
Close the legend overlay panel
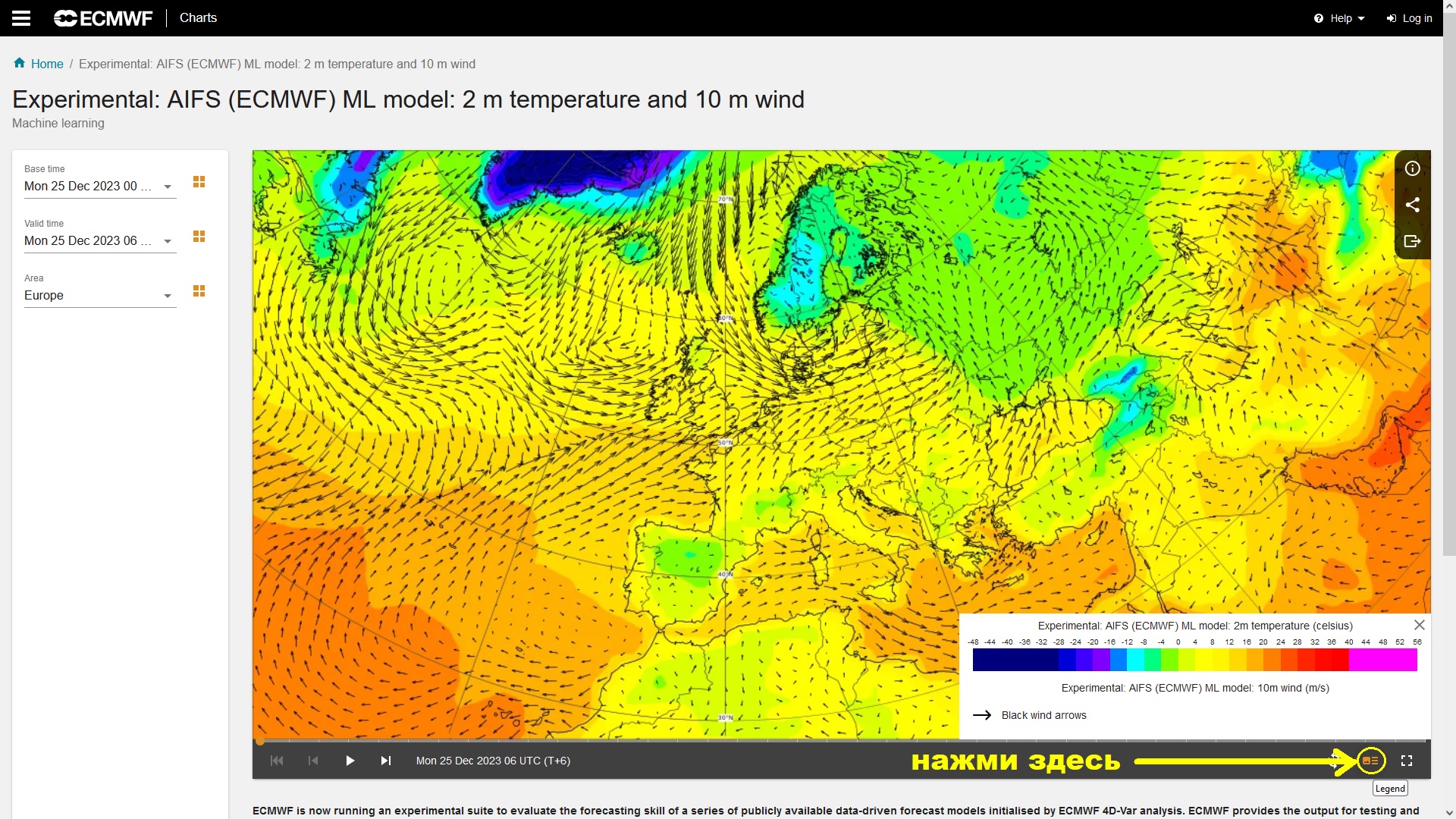point(1419,625)
